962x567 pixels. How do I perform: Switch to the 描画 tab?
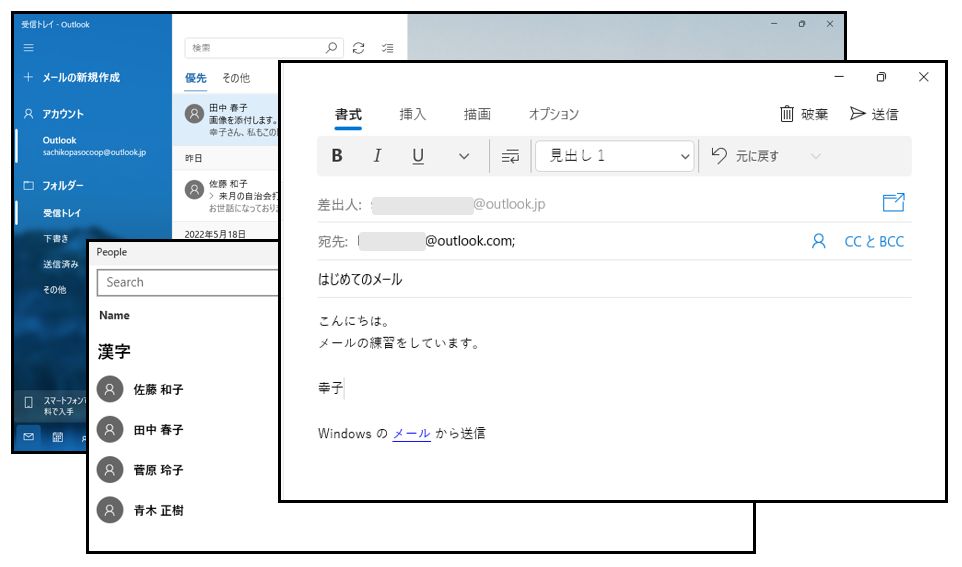(x=477, y=114)
